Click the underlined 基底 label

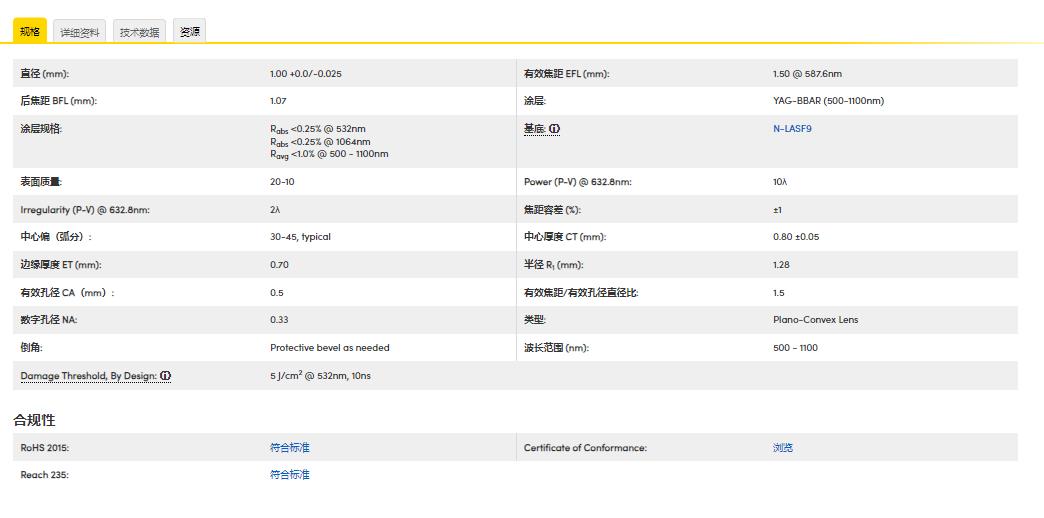[x=534, y=129]
